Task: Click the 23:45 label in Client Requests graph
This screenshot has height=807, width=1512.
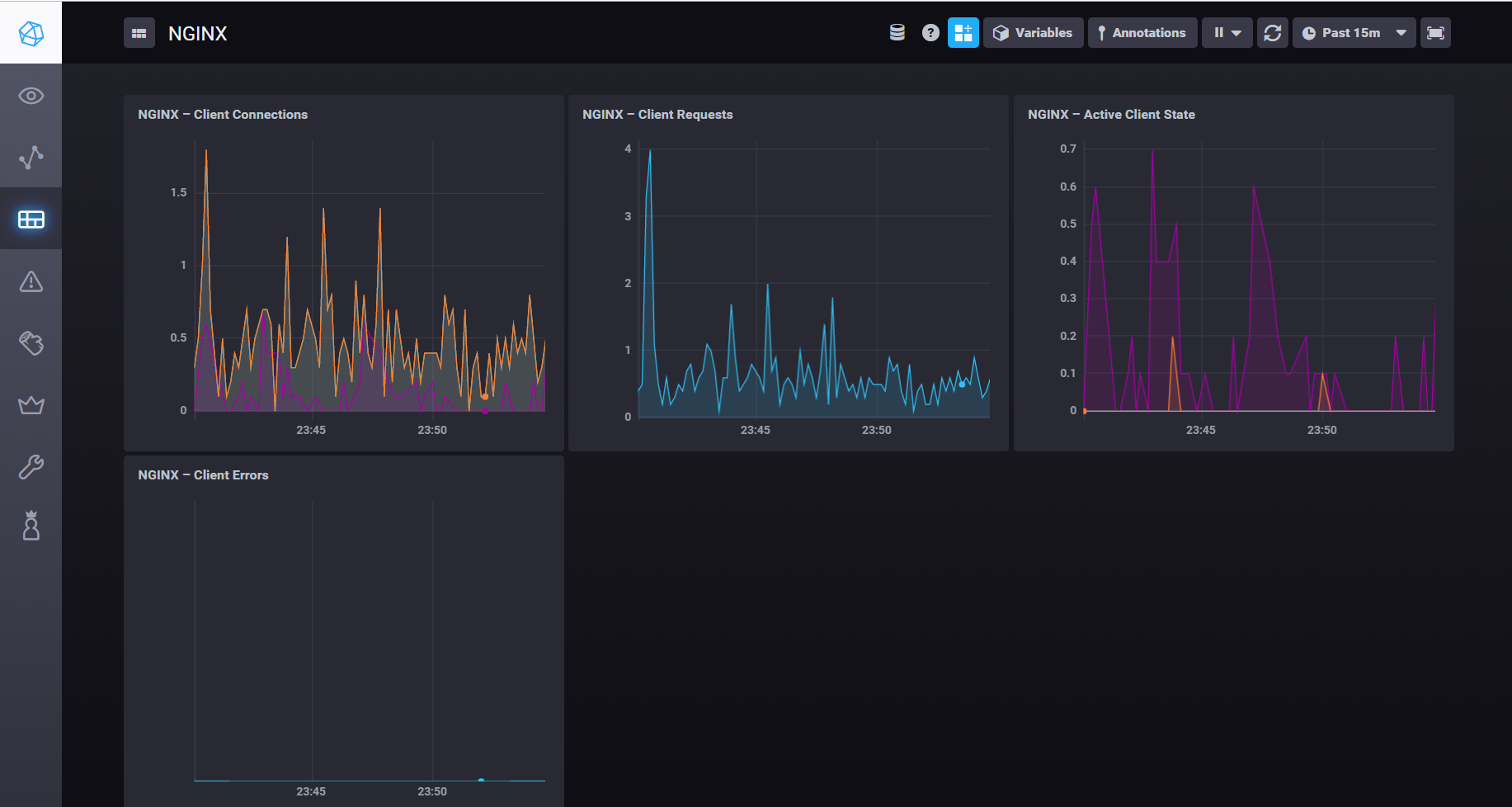Action: tap(756, 430)
